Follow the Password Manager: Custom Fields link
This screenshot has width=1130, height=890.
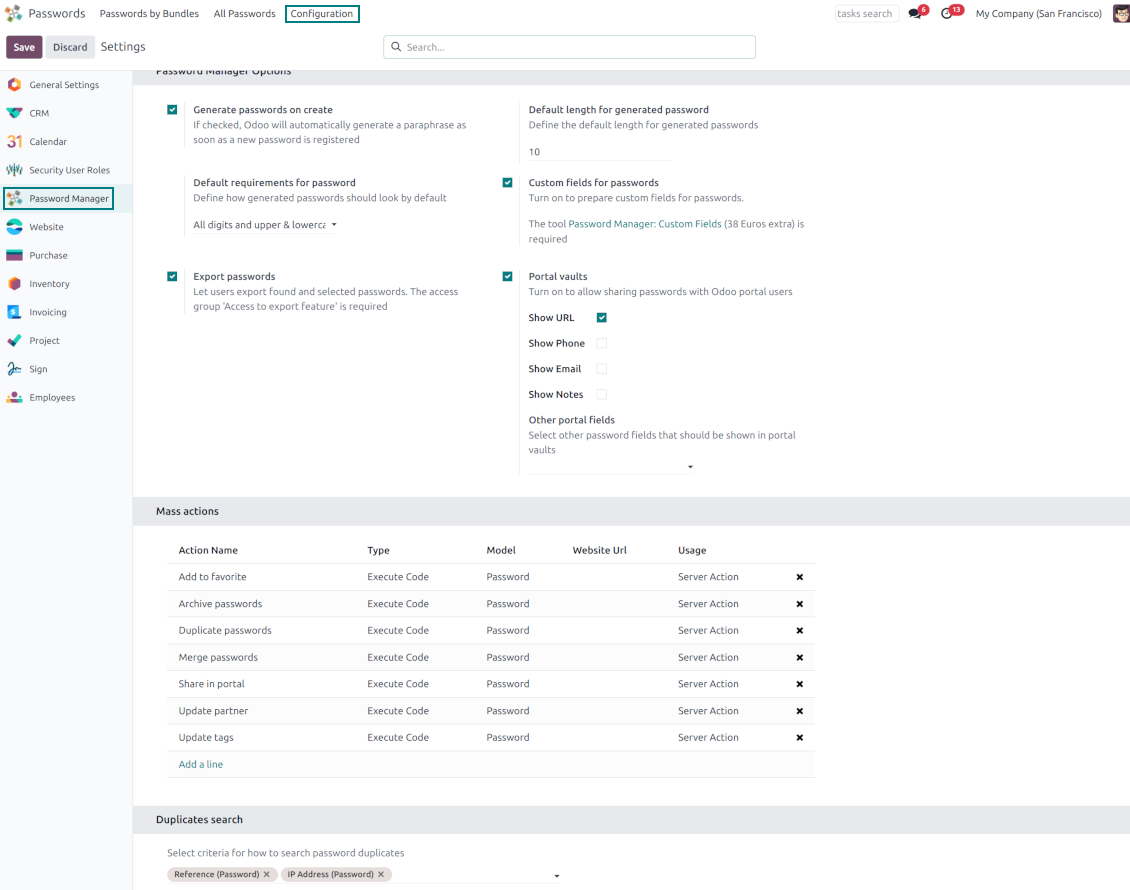coord(644,224)
